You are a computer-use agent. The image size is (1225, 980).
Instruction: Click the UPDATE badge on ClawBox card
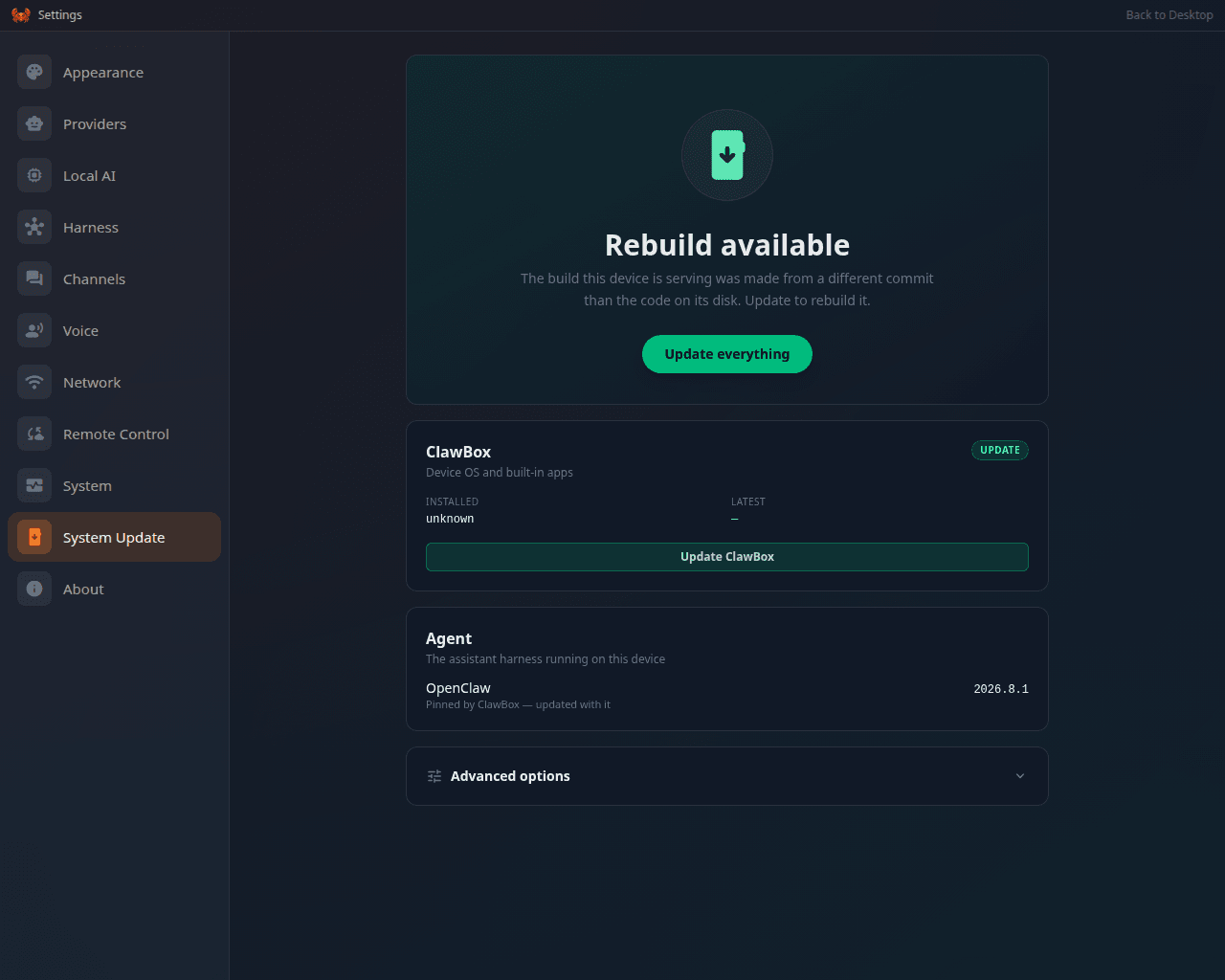coord(1000,450)
